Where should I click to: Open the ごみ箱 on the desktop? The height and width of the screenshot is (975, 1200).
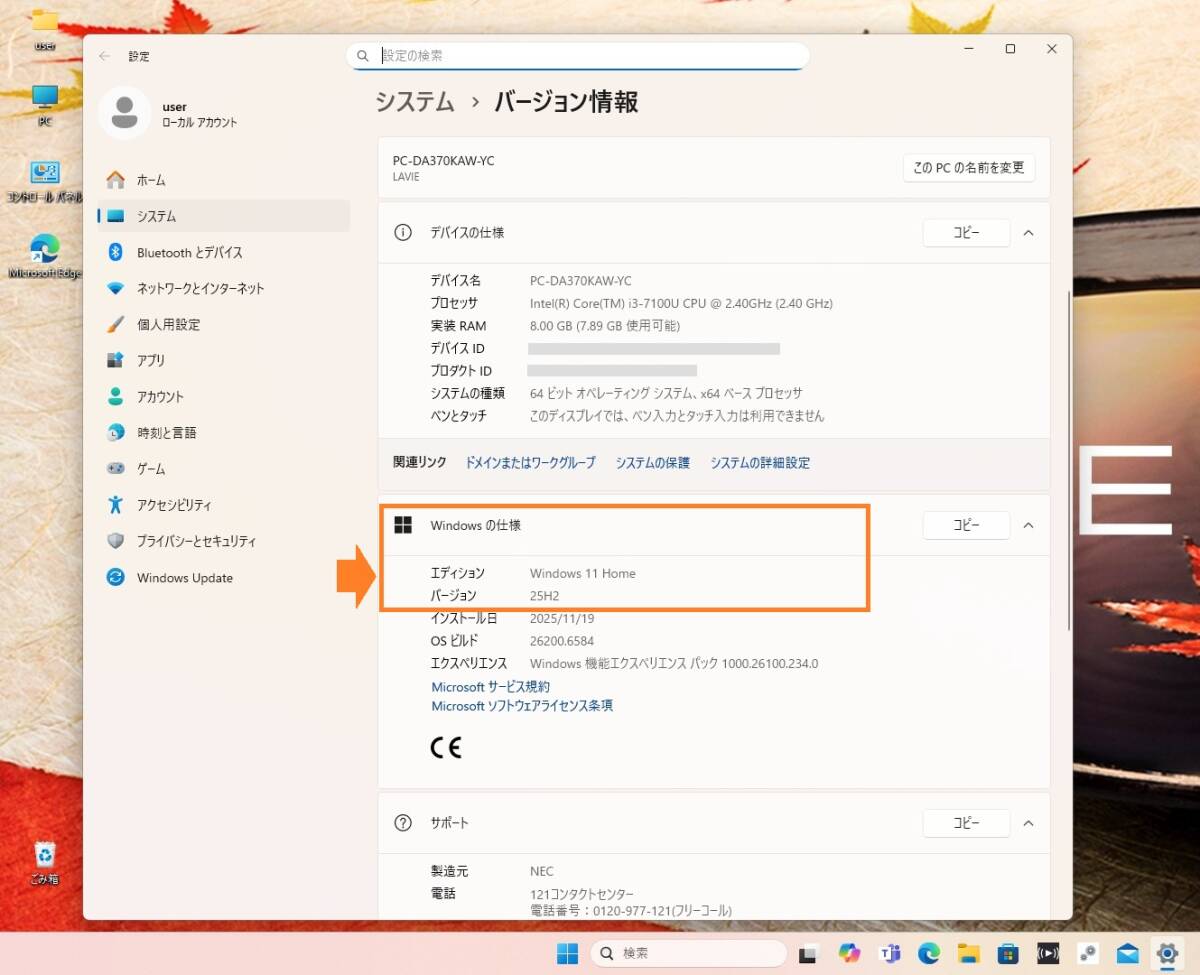[44, 855]
